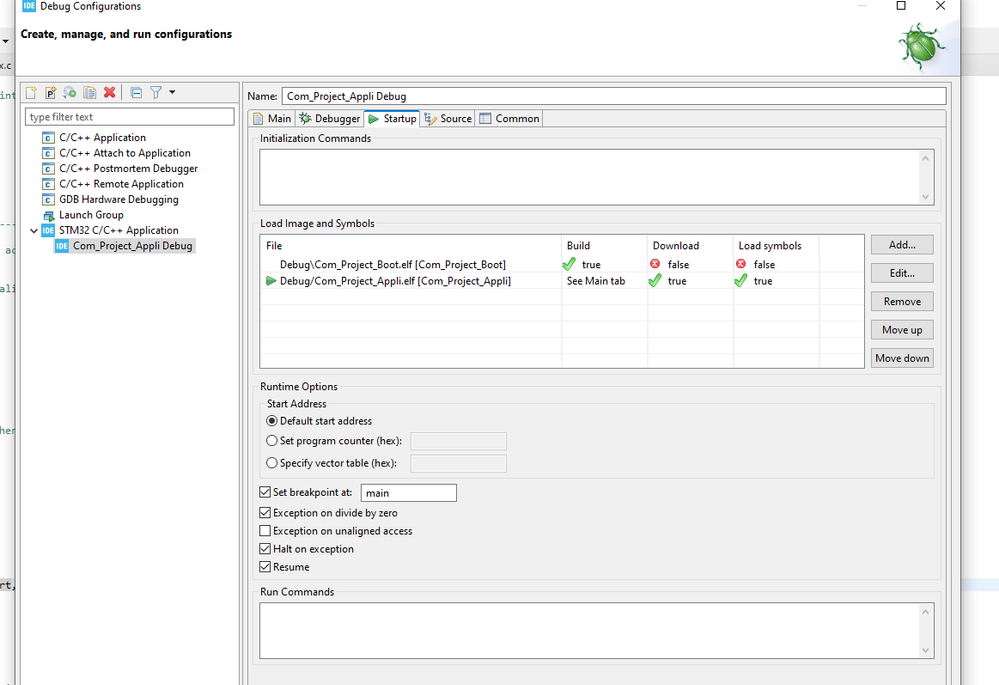Click the New prototype configuration icon
Screen dimensions: 999x685
50,93
